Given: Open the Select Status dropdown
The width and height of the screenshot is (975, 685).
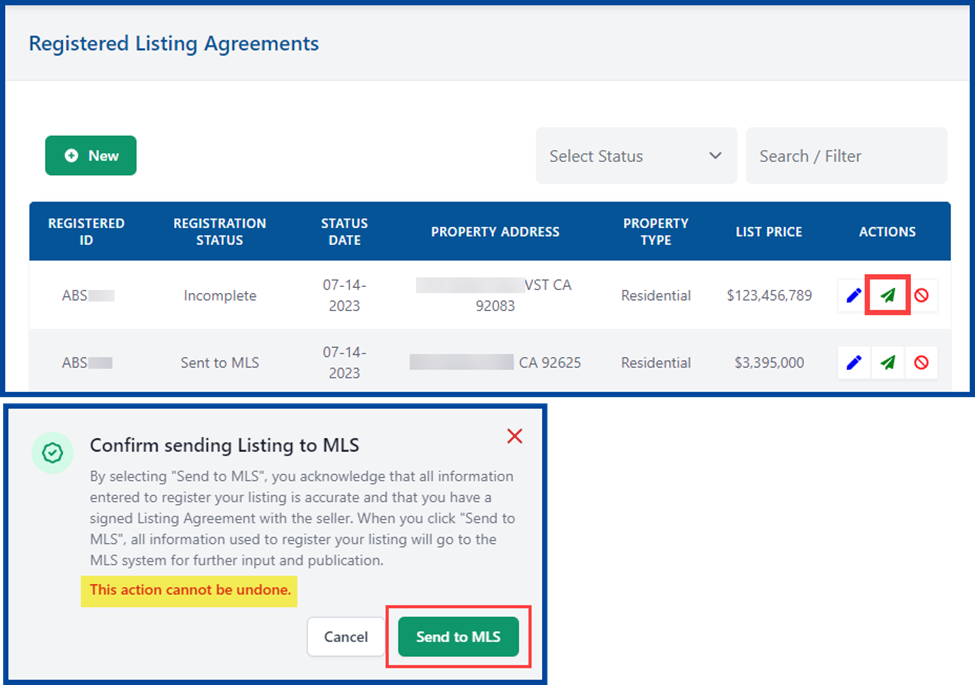Looking at the screenshot, I should pos(636,156).
